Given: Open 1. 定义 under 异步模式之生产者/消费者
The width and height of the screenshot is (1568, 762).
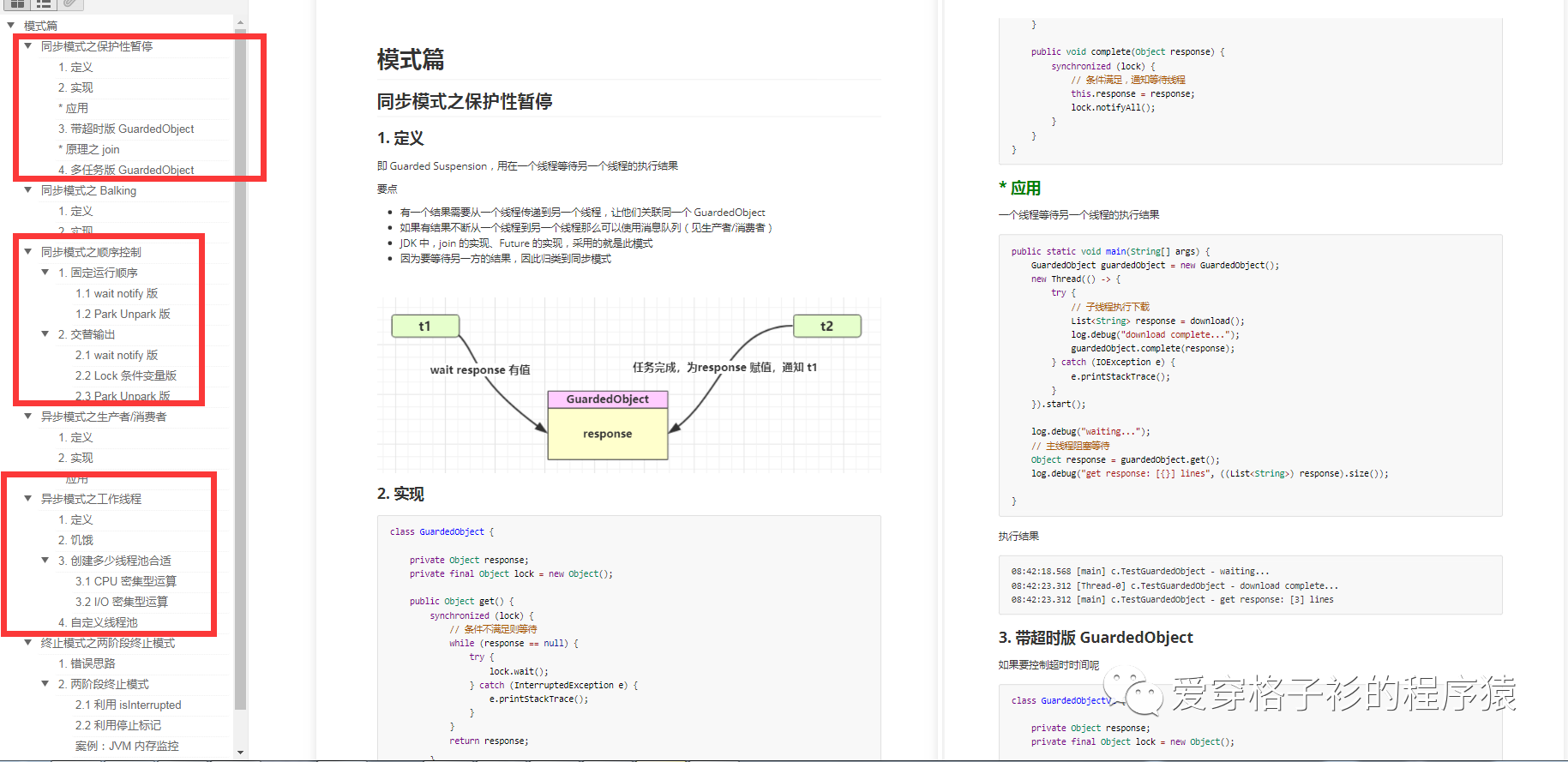Looking at the screenshot, I should pos(75,437).
